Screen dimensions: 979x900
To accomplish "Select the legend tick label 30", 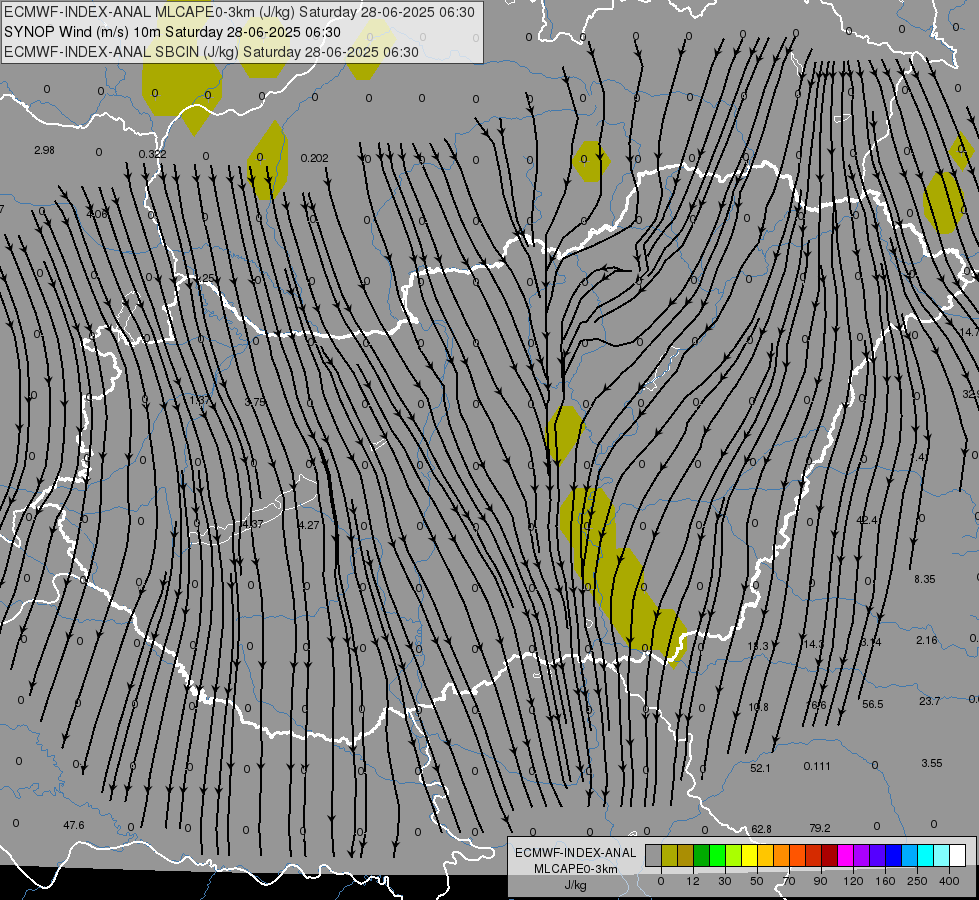I will click(x=725, y=881).
